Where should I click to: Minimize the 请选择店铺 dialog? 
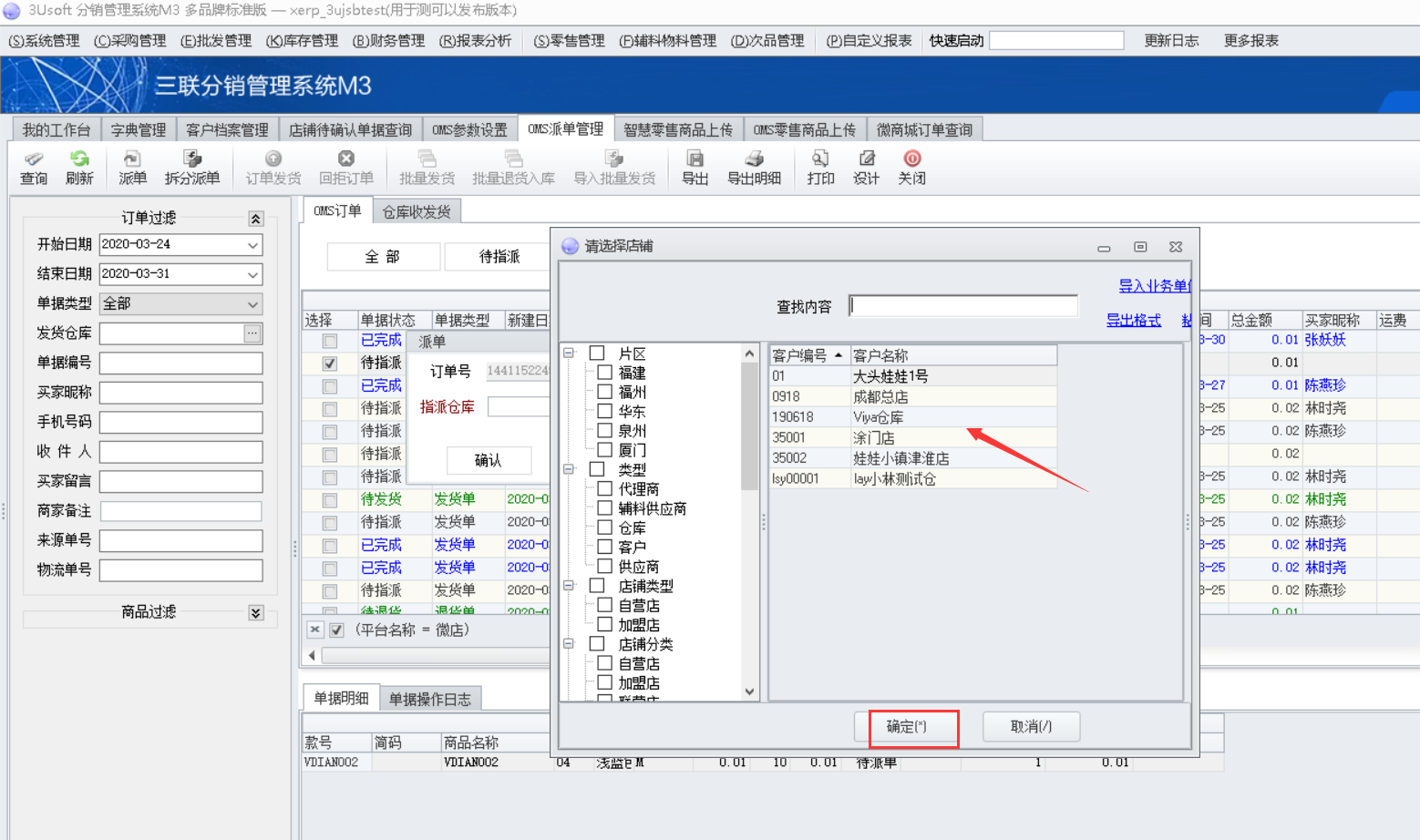pyautogui.click(x=1104, y=247)
